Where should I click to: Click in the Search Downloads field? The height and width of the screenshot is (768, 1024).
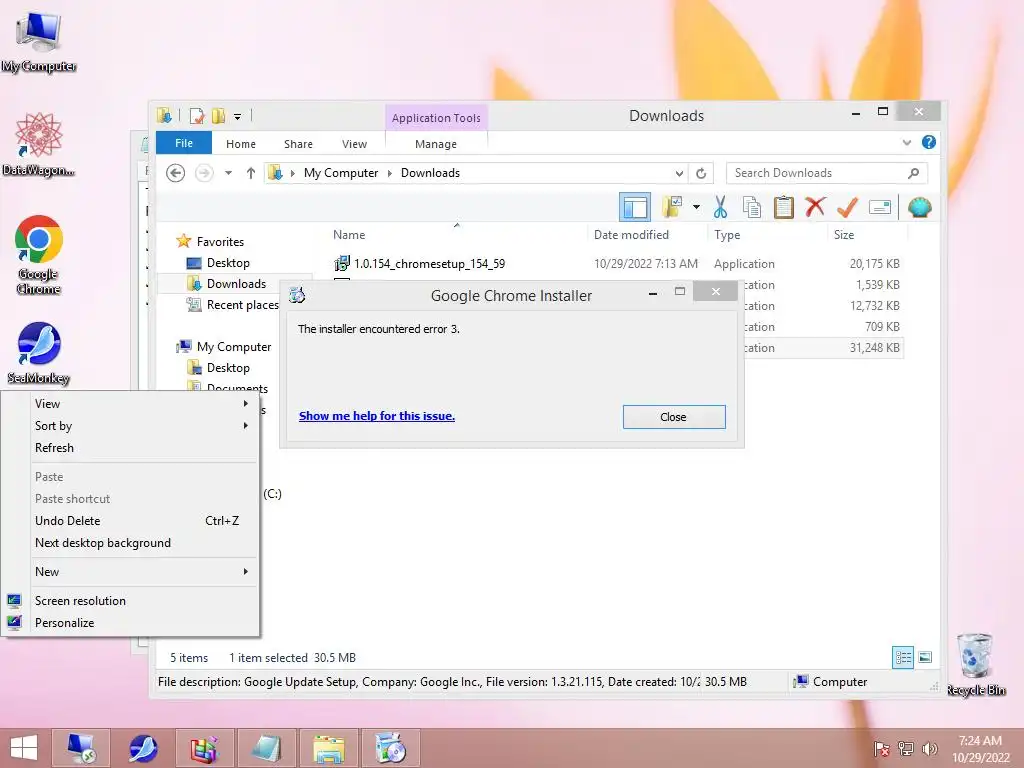[826, 173]
